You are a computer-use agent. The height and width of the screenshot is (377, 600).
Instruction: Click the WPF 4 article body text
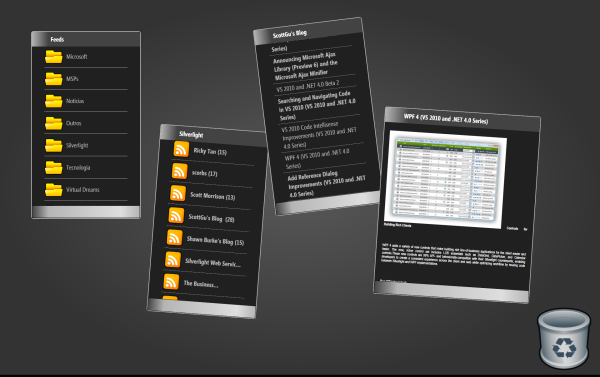click(x=453, y=256)
